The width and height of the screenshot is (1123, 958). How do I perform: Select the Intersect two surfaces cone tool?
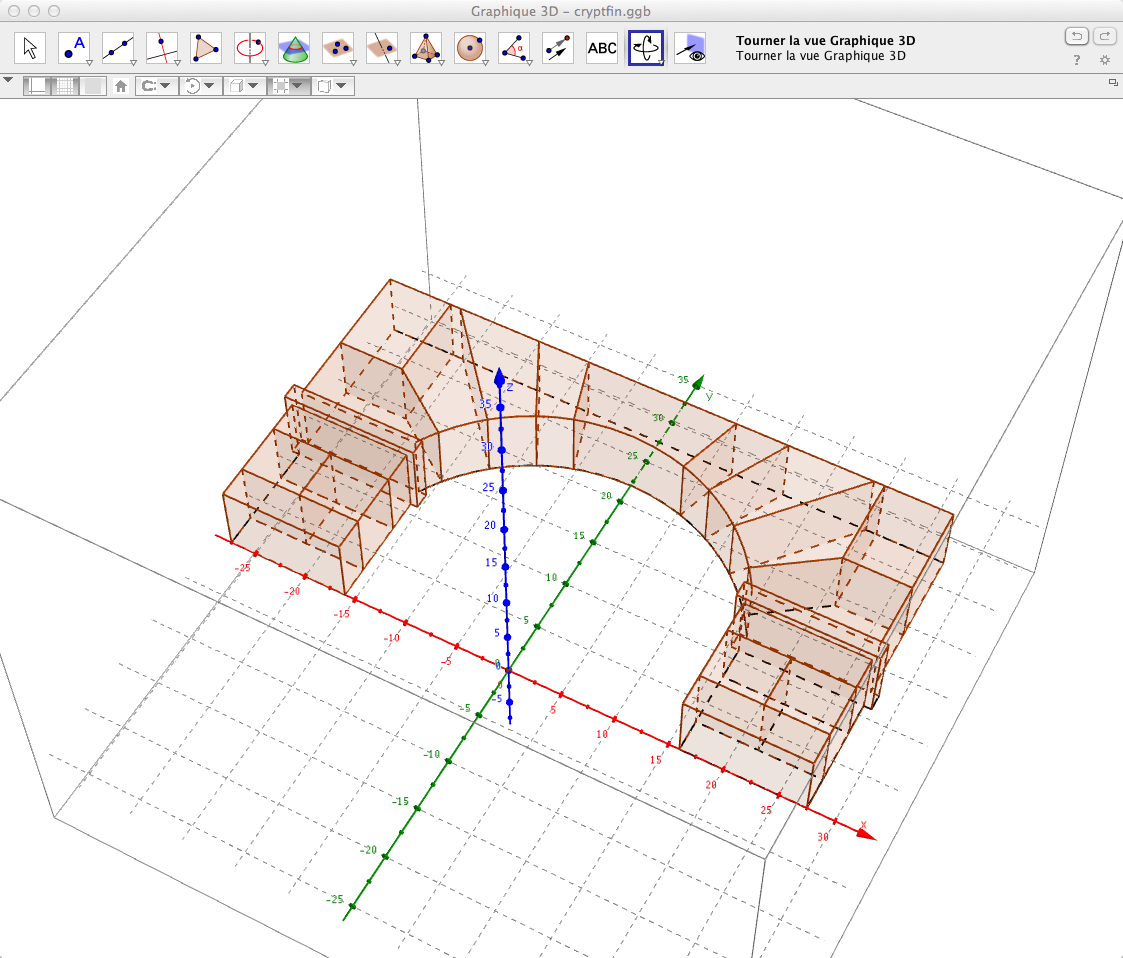click(x=294, y=48)
